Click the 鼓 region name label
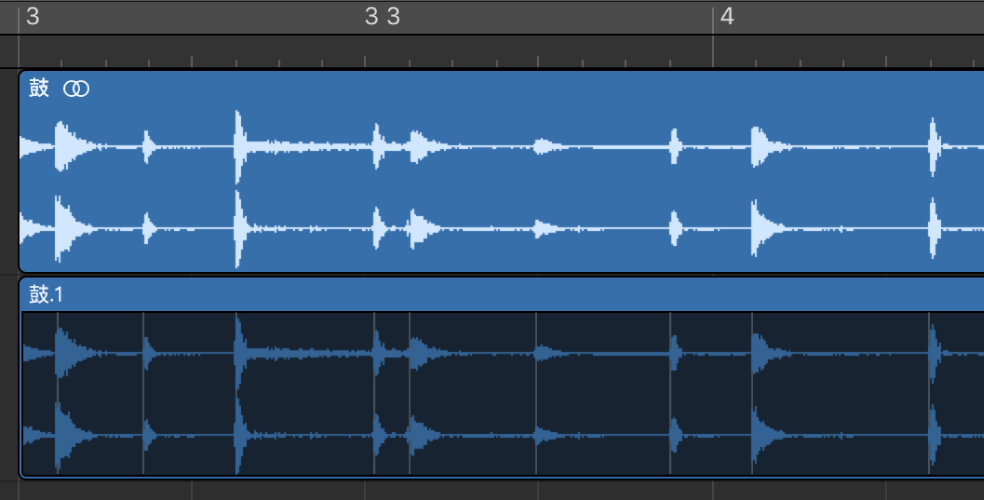Screen dimensions: 984x500 (x=39, y=88)
